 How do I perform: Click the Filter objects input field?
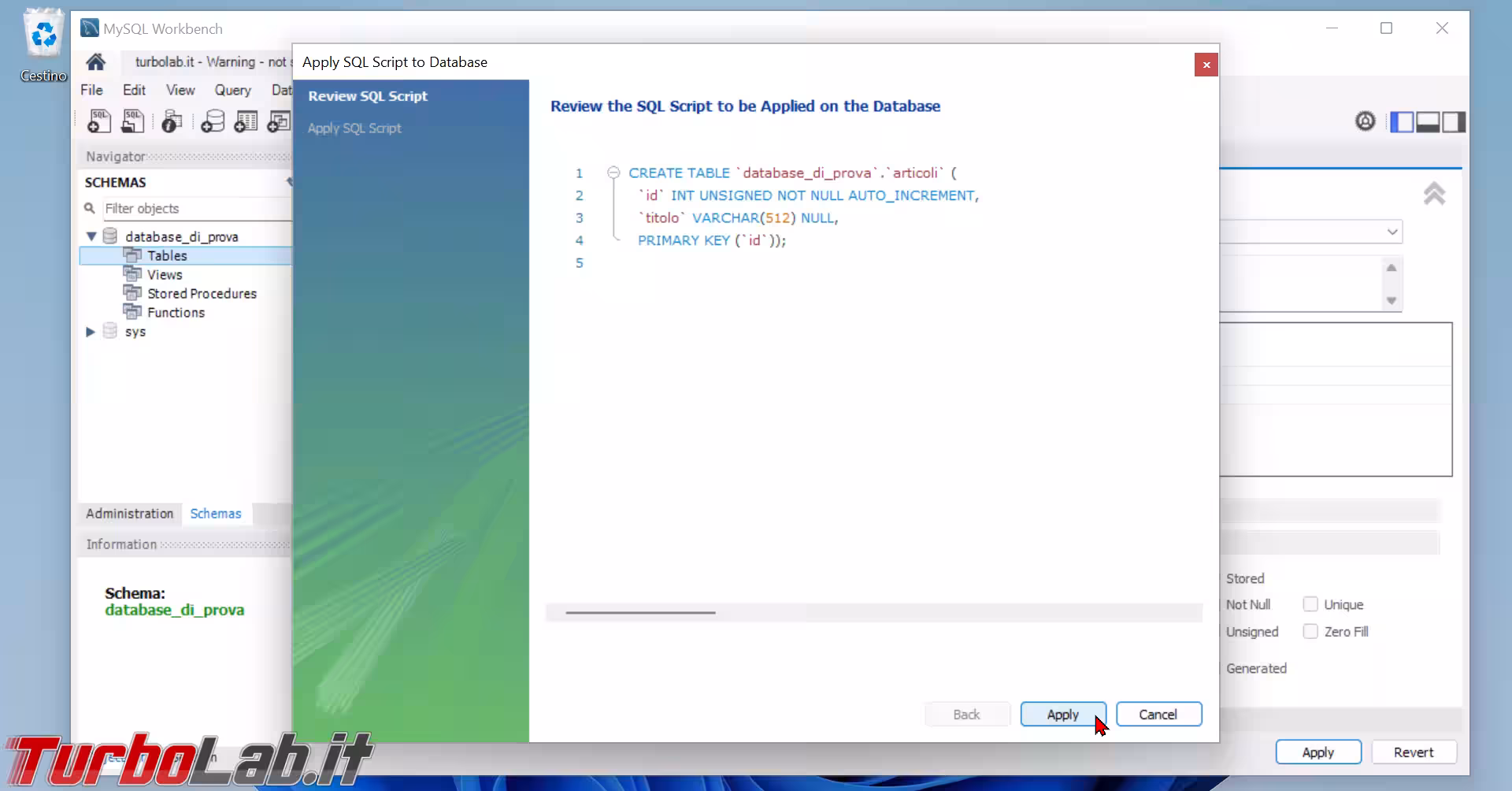click(197, 208)
